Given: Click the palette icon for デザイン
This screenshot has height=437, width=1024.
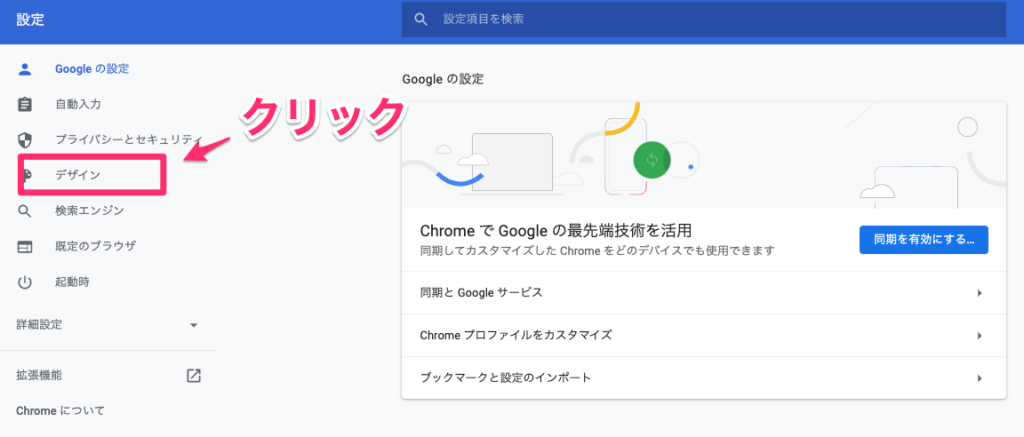Looking at the screenshot, I should 27,175.
